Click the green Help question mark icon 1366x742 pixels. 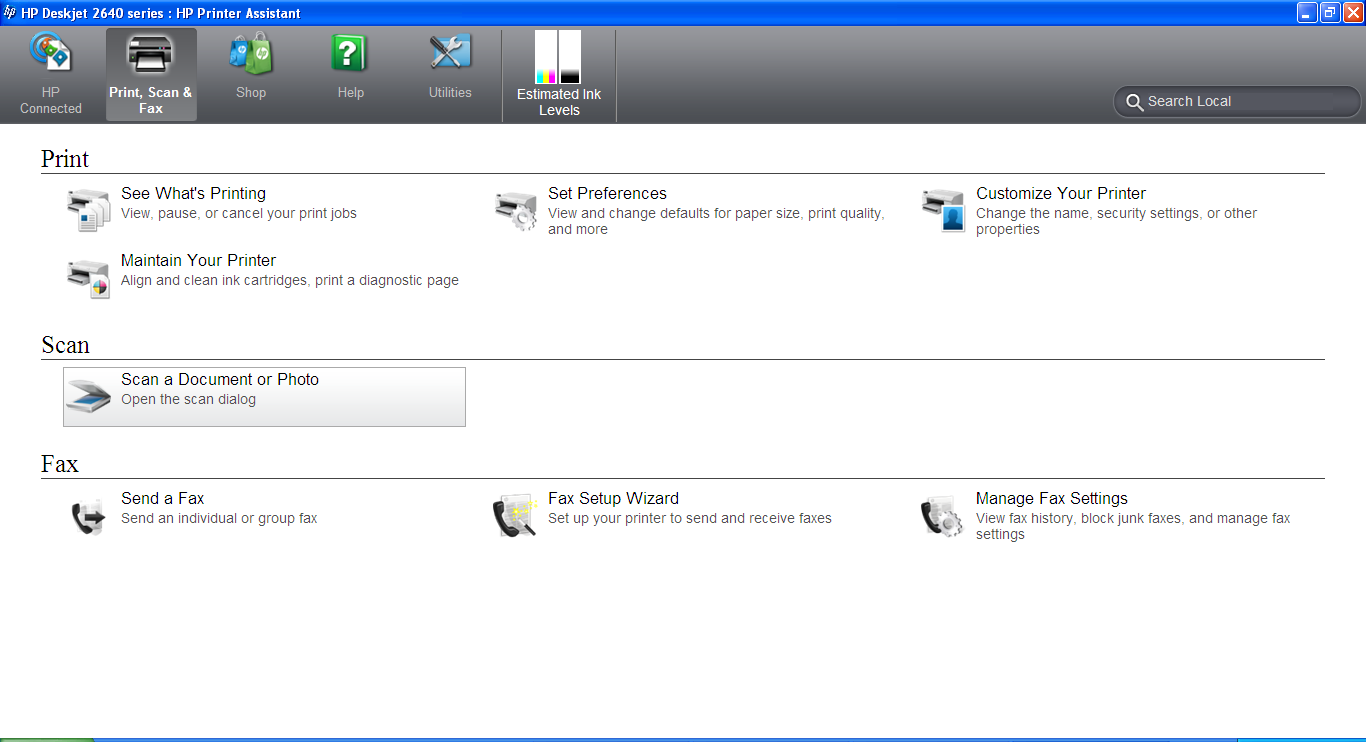[350, 53]
